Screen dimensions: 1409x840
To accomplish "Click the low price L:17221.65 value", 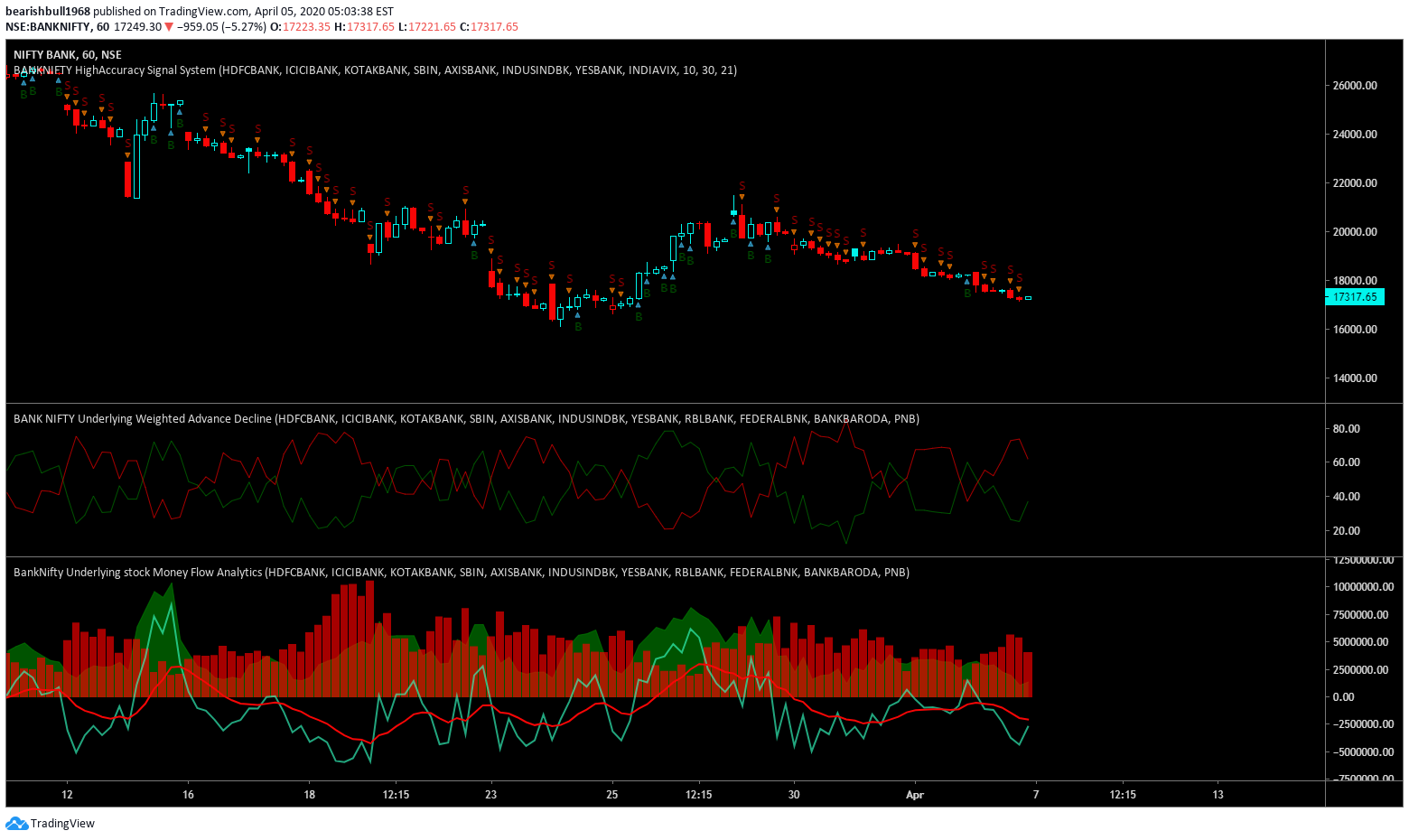I will tap(427, 27).
